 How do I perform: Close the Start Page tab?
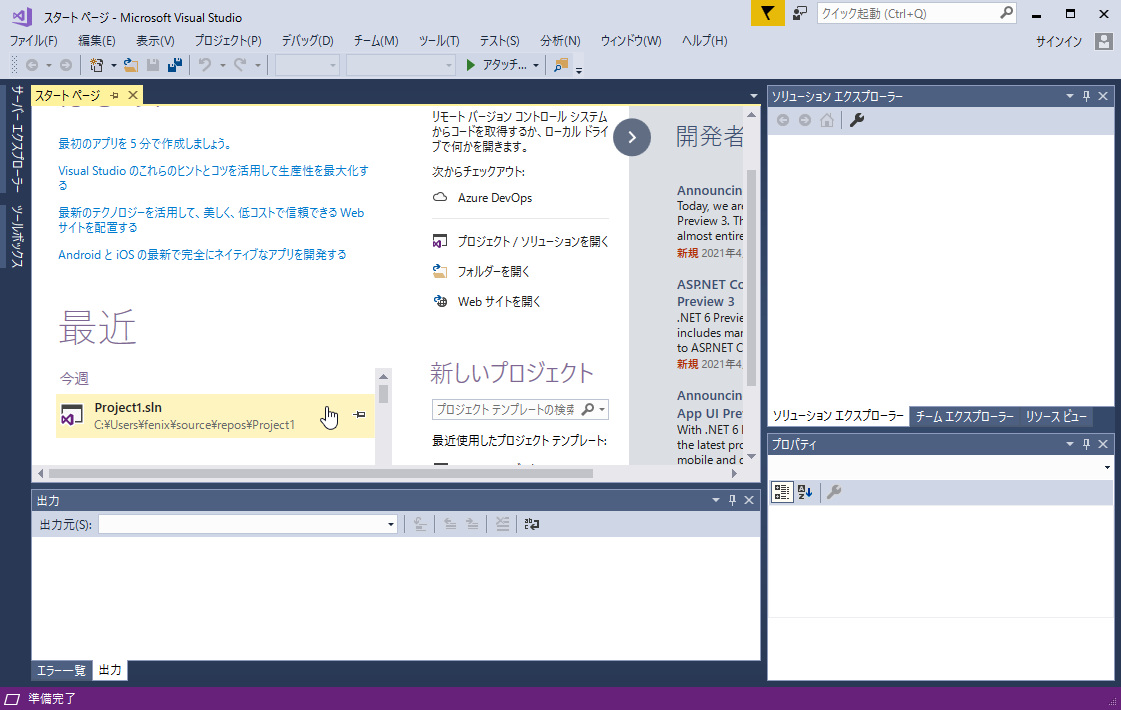[133, 95]
